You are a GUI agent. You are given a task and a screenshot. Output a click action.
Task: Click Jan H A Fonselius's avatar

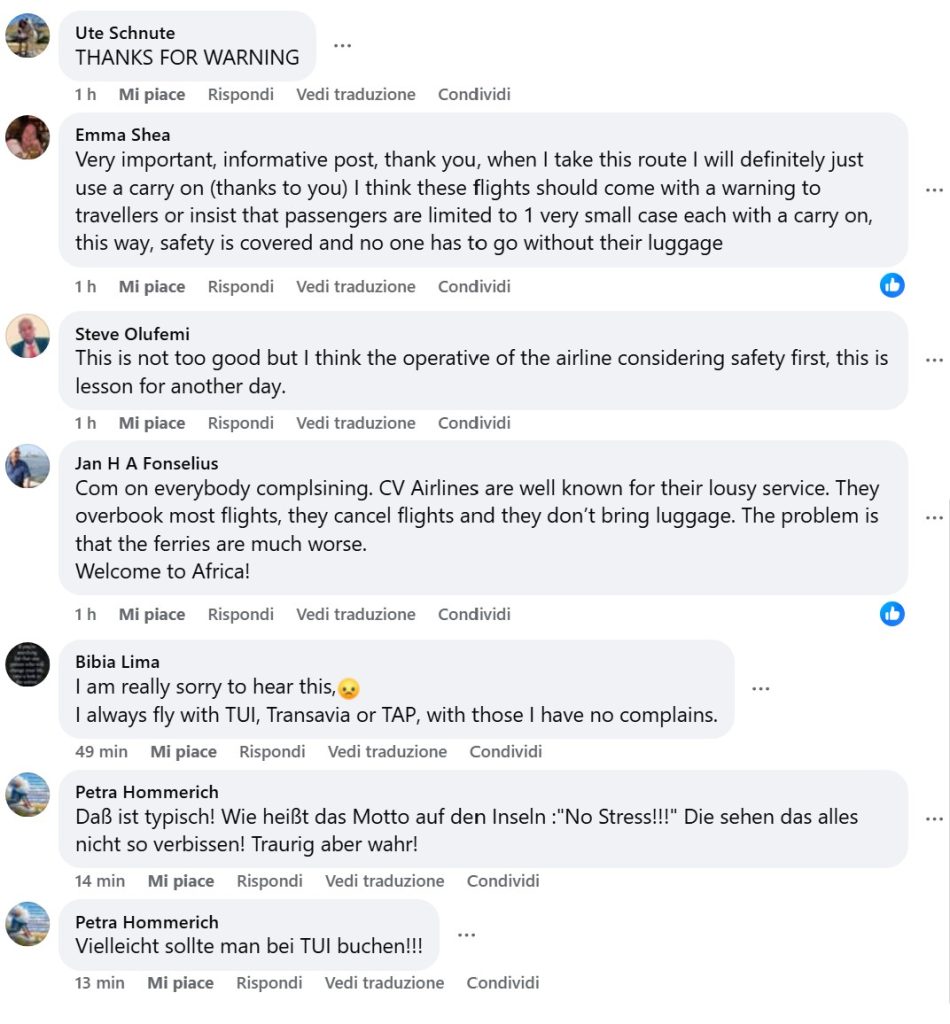point(27,466)
